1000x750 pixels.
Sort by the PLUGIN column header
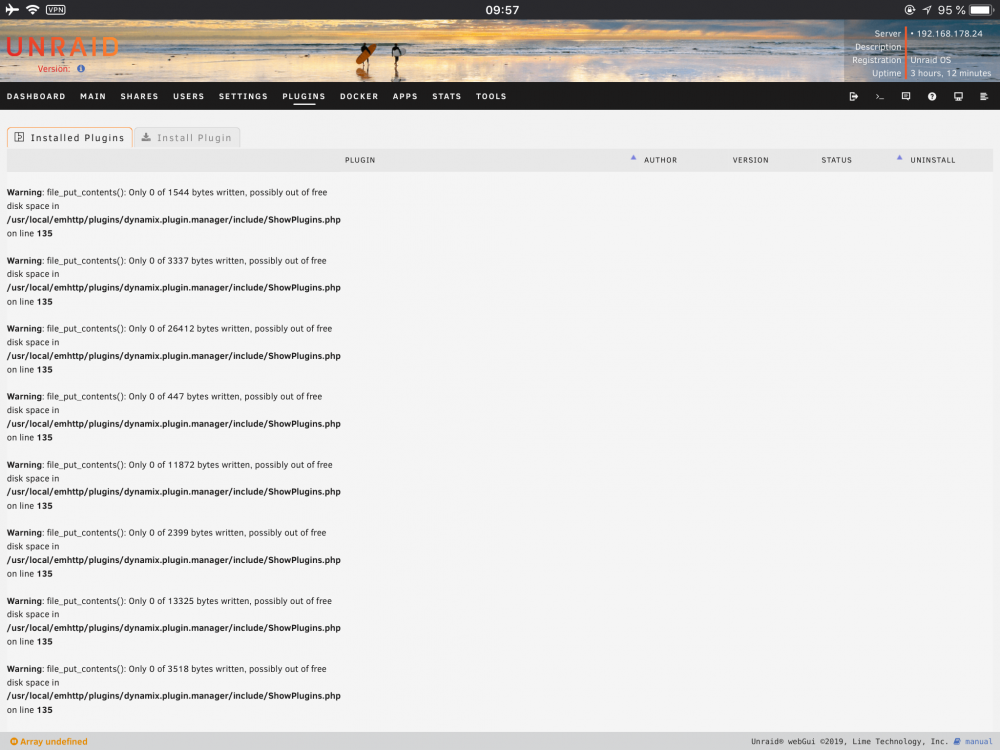(360, 160)
